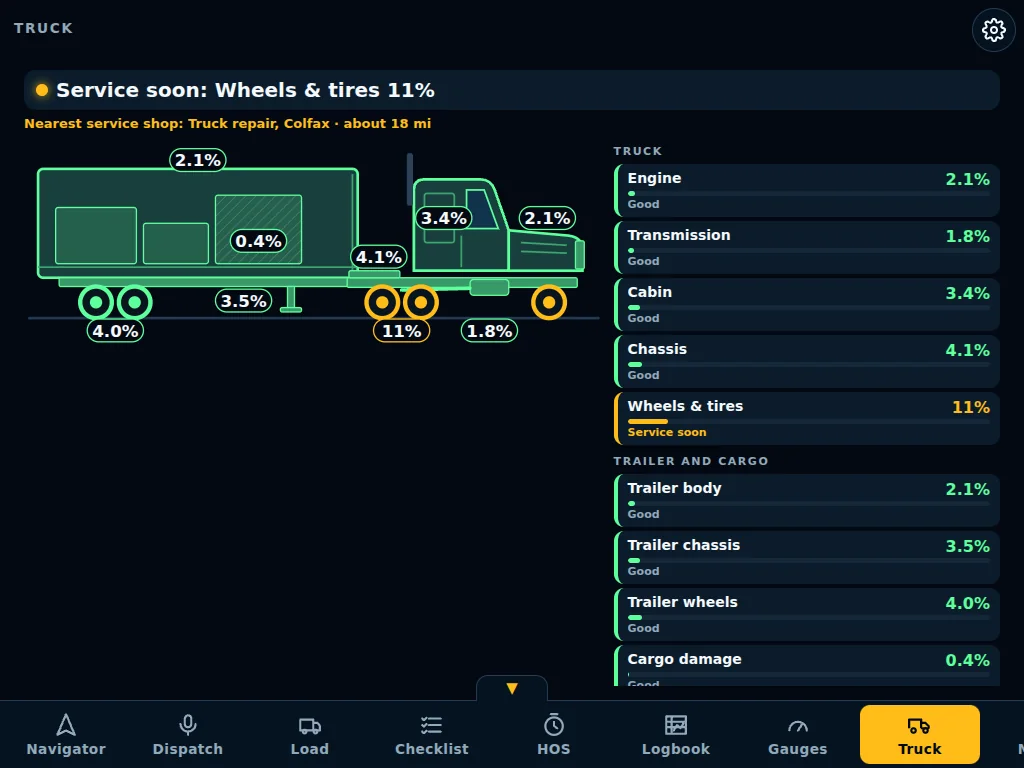Viewport: 1024px width, 768px height.
Task: Open the settings gear icon
Action: click(993, 29)
